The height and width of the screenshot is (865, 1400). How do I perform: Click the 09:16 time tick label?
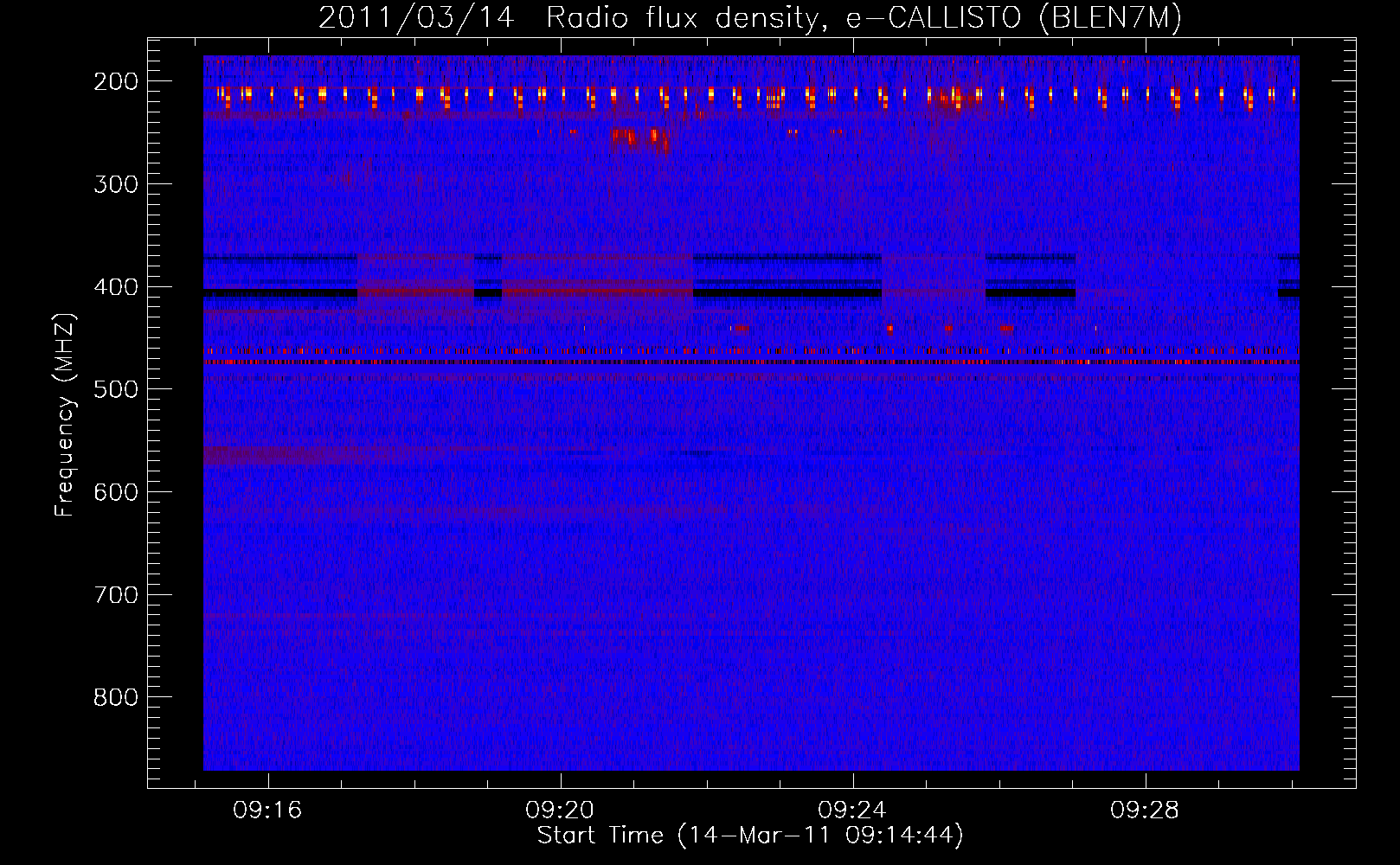pos(267,811)
